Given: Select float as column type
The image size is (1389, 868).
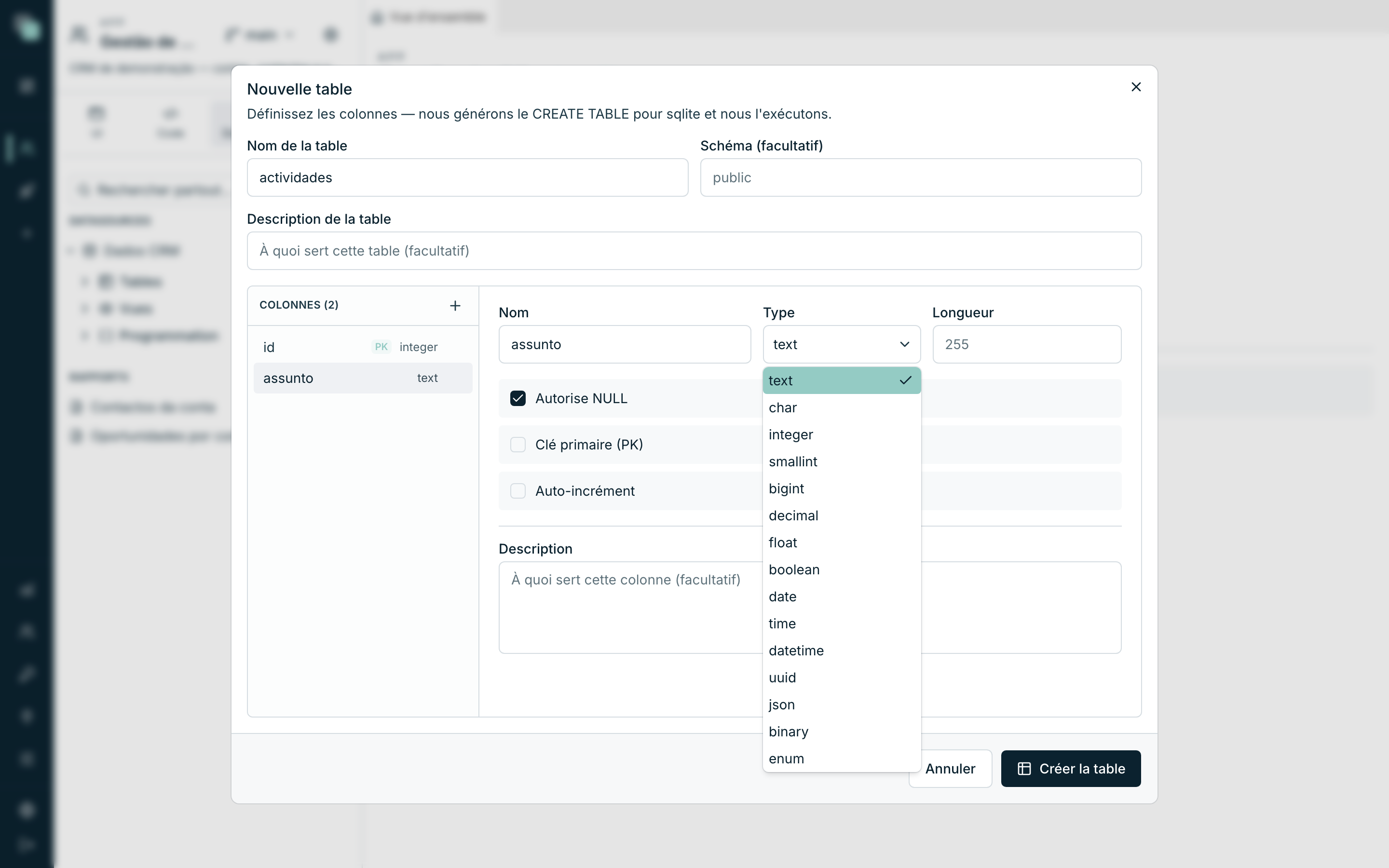Looking at the screenshot, I should (842, 542).
